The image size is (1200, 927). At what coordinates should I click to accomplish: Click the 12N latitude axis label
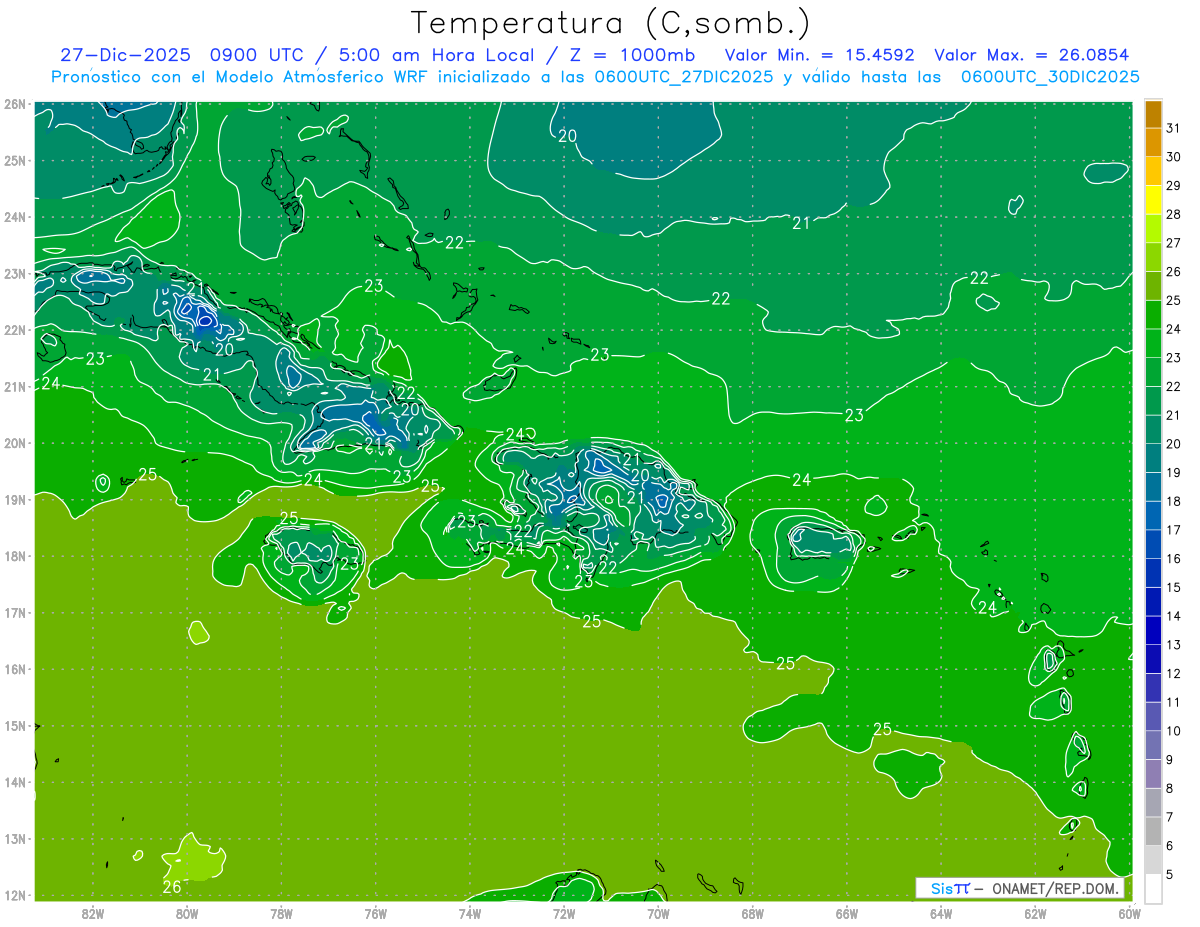tap(15, 895)
